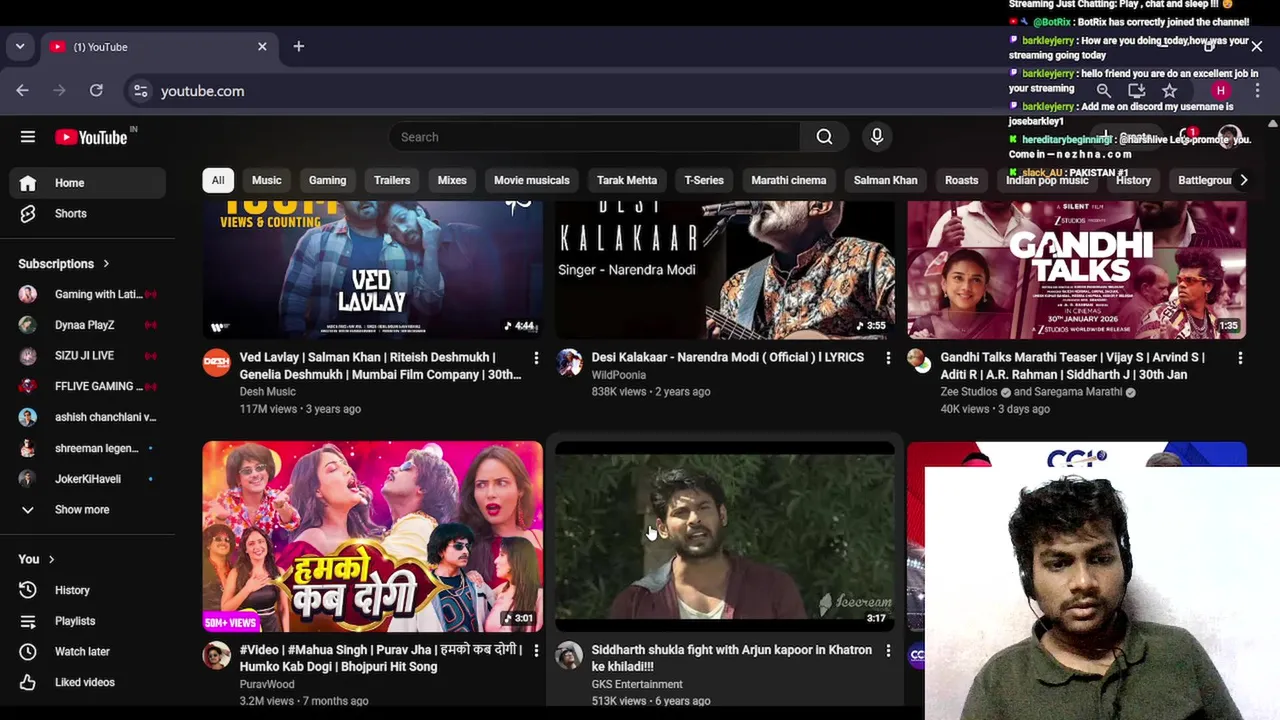Open options menu for Desi Kalakaar video
This screenshot has height=720, width=1280.
coord(888,358)
